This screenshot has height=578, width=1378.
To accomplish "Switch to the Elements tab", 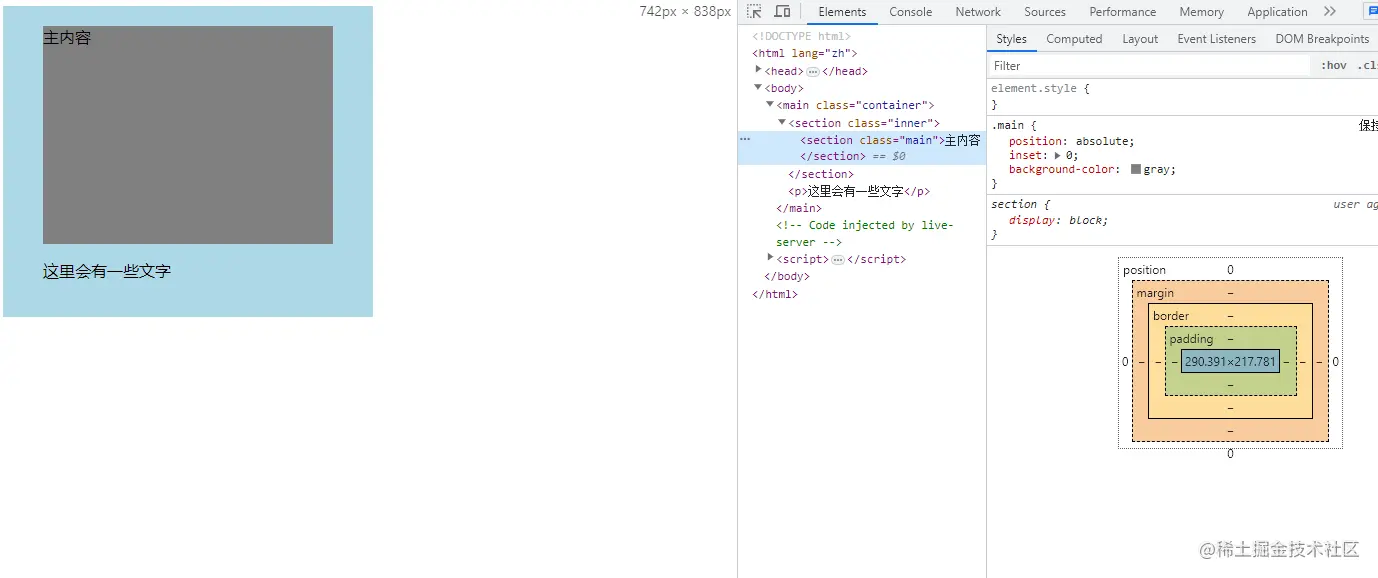I will [x=842, y=12].
